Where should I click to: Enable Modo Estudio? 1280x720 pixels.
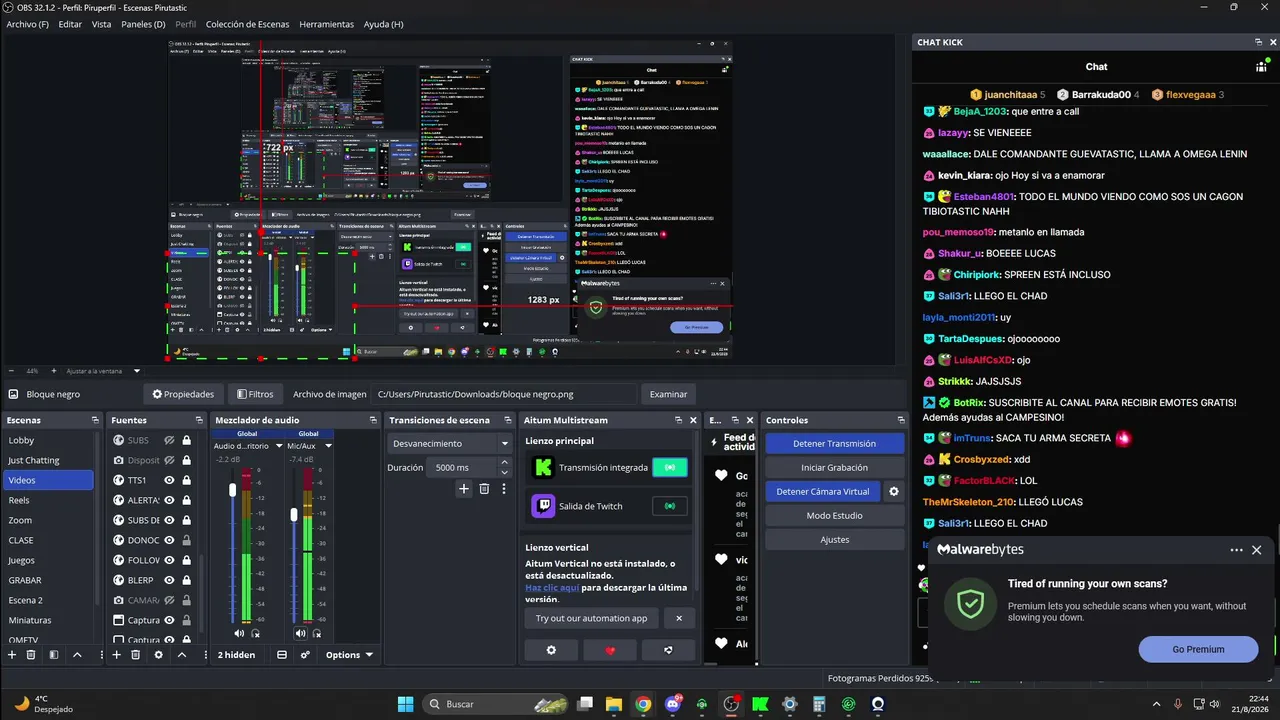pos(834,516)
